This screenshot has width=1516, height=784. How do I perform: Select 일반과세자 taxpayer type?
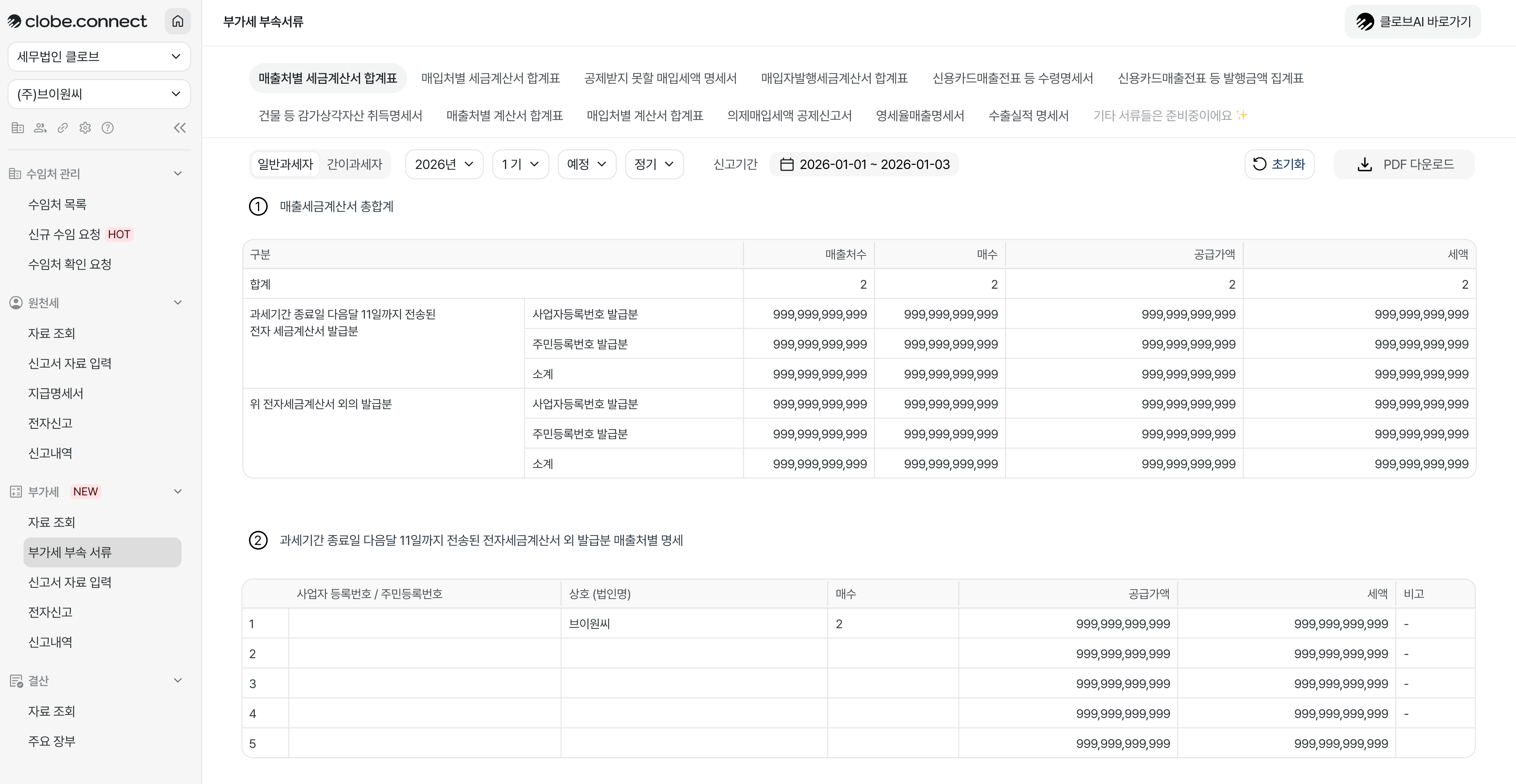point(286,164)
